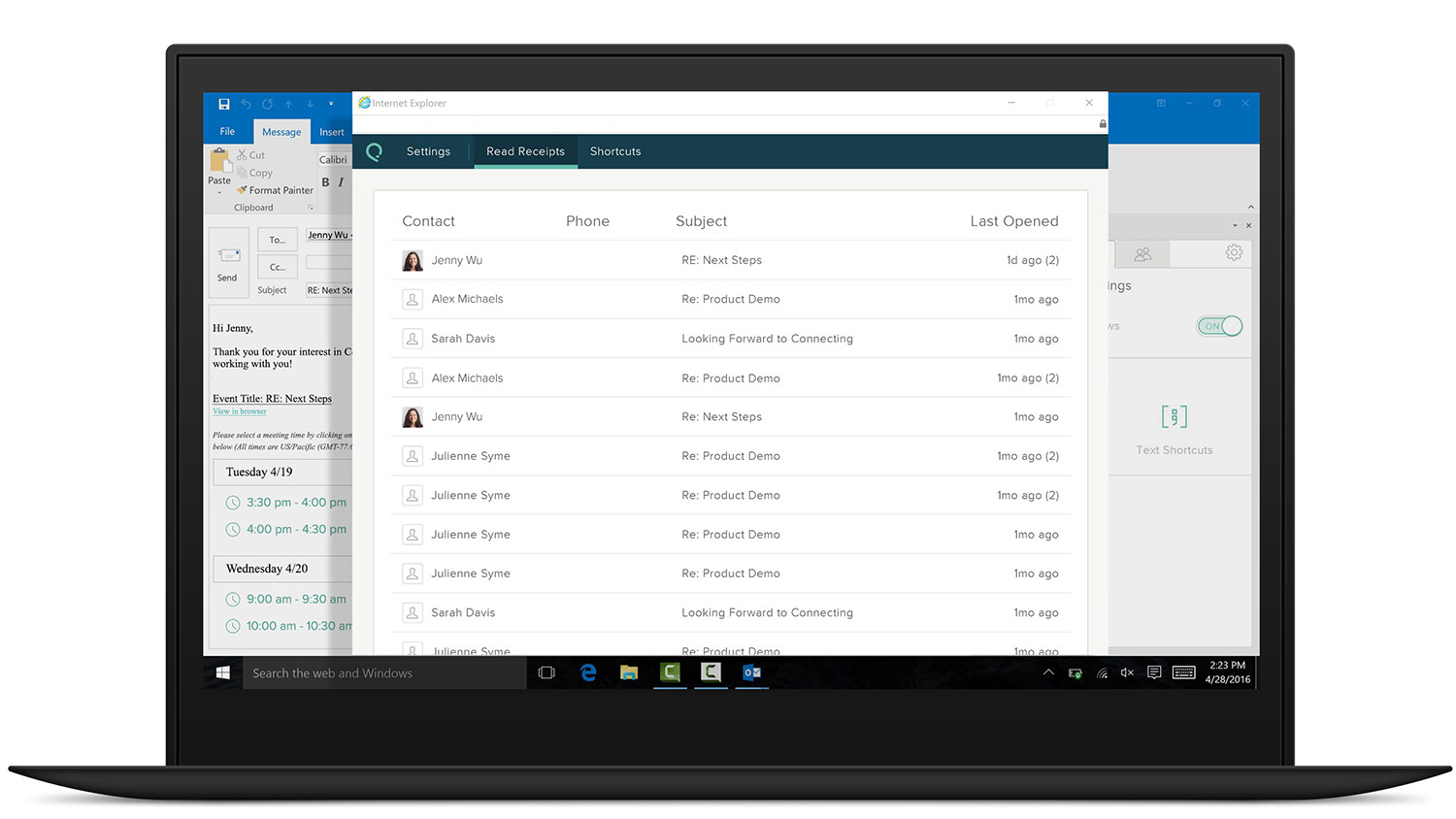This screenshot has width=1456, height=819.
Task: Click the Search the web and Windows box
Action: pos(384,672)
